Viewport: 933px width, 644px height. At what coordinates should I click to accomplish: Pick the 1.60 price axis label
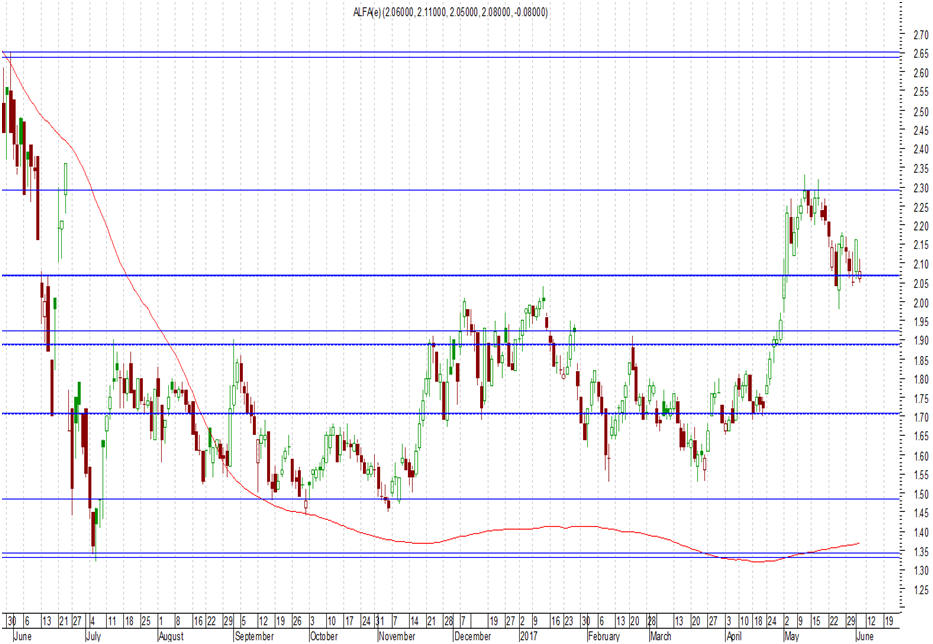(921, 456)
